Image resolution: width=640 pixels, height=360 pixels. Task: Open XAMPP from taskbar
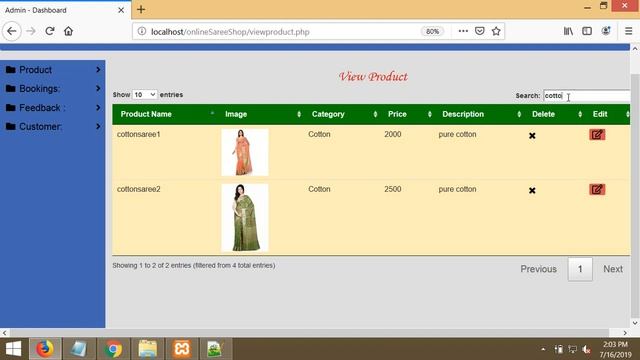(182, 349)
